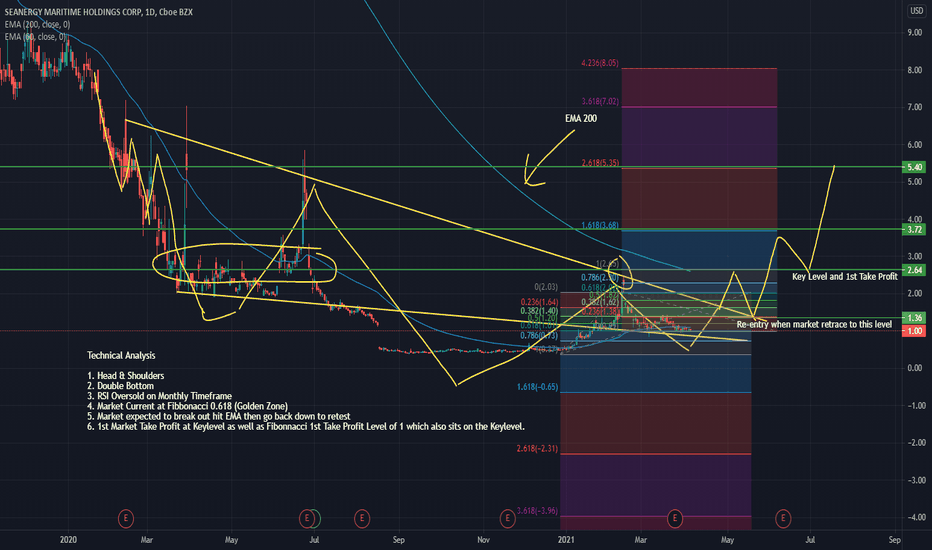Click the 0.00 value on the price axis
This screenshot has width=932, height=550.
coord(914,368)
